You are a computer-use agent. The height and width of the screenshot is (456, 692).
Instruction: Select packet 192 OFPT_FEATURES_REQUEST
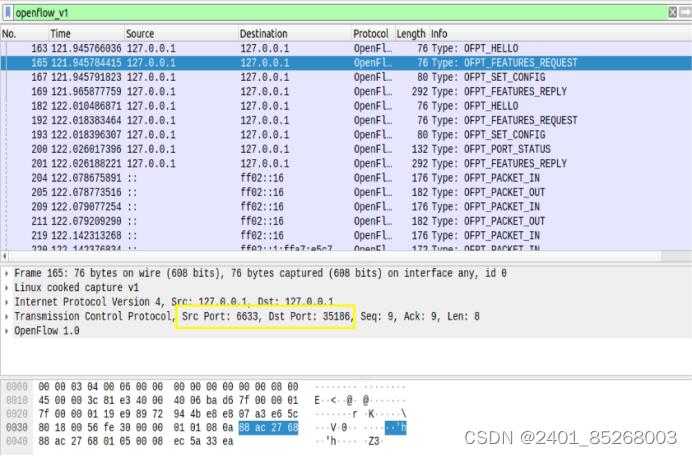tap(346, 121)
